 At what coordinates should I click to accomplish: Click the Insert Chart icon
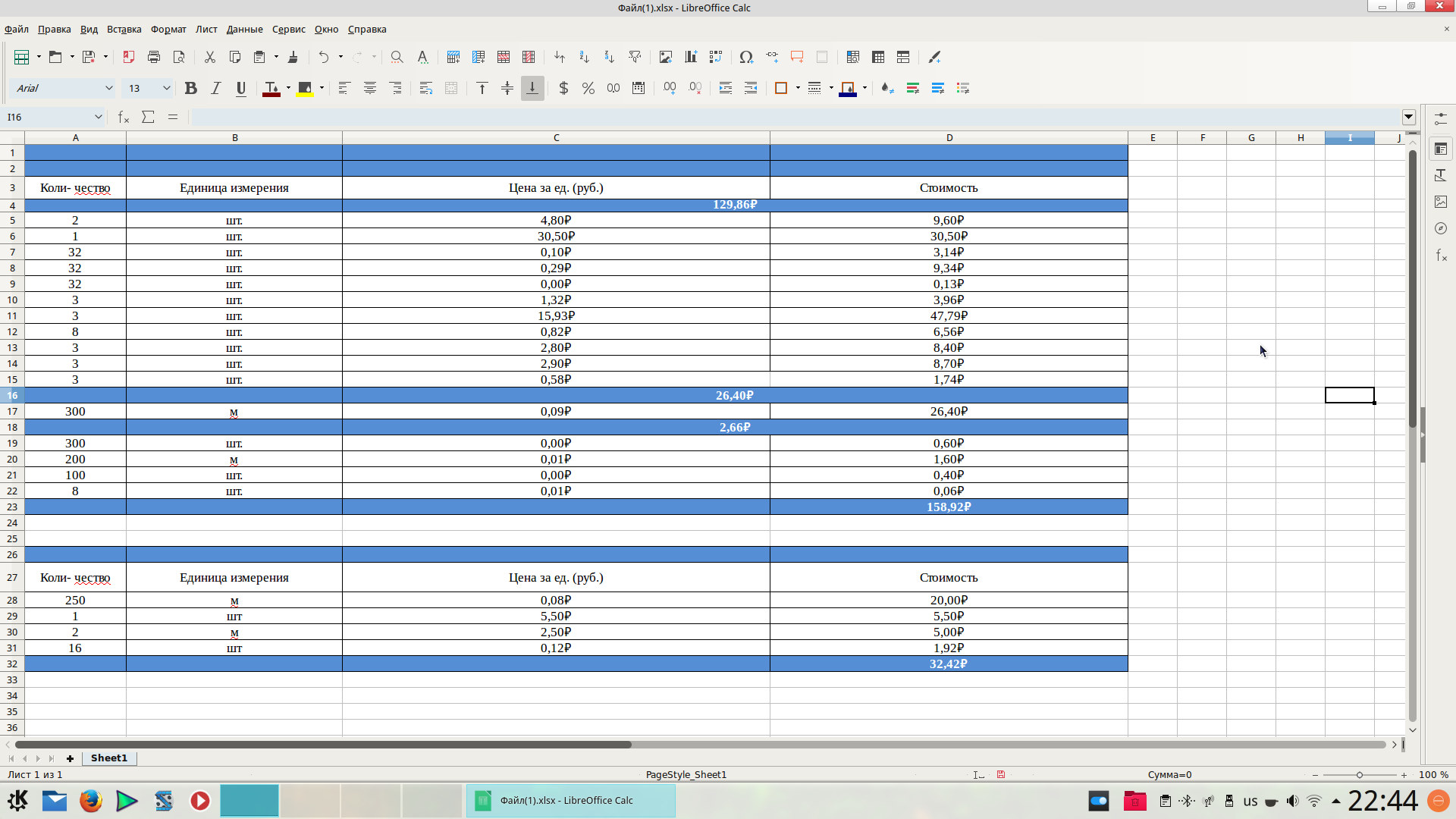click(691, 57)
